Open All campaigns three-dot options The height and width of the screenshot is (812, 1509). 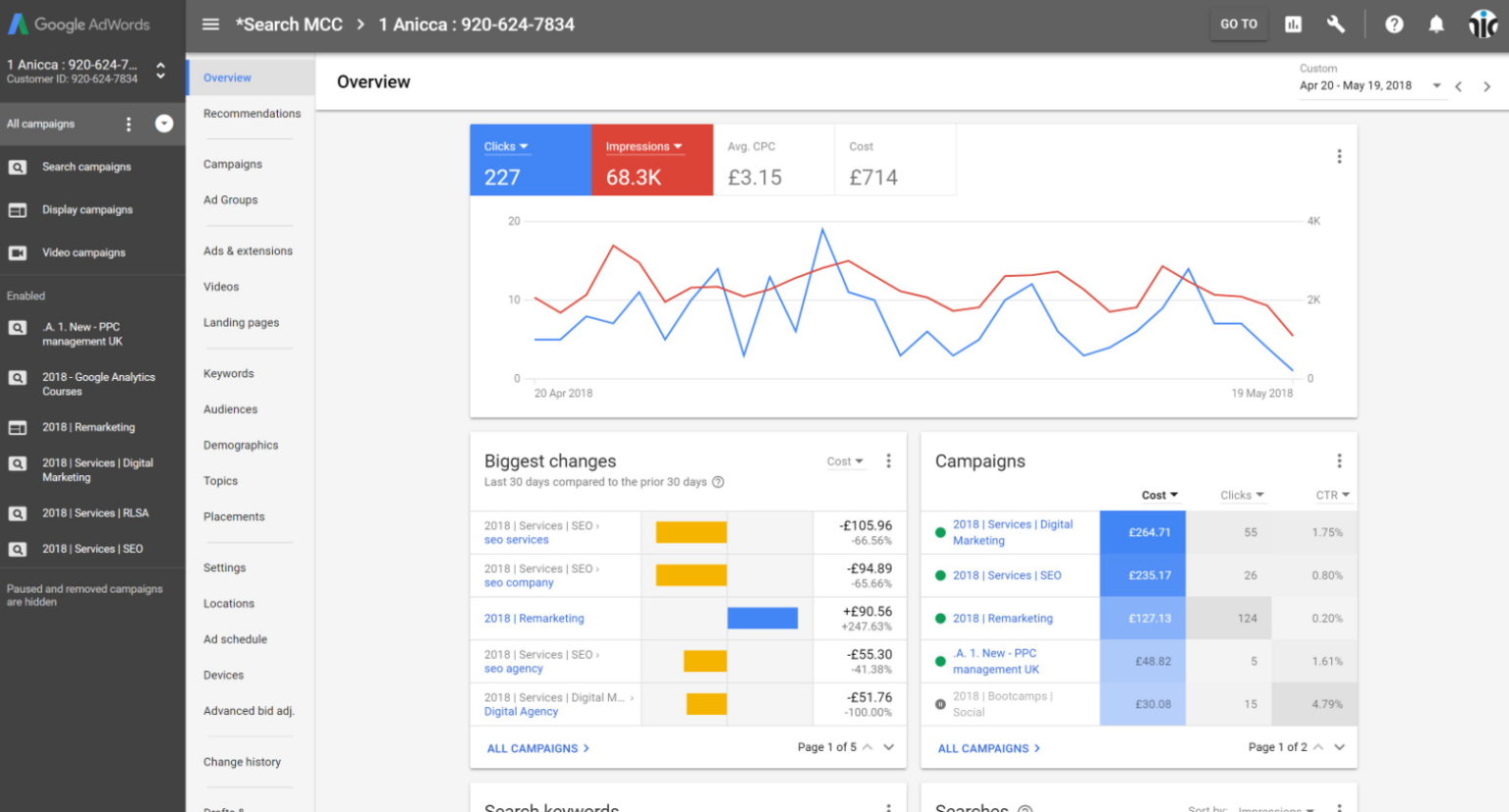(129, 124)
